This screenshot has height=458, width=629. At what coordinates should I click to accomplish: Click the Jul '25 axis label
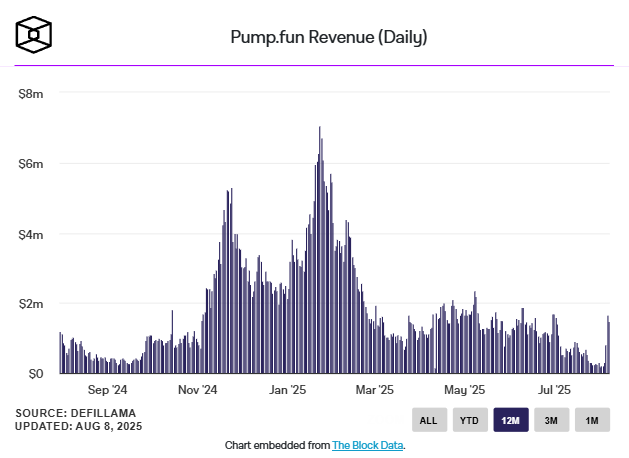point(554,390)
